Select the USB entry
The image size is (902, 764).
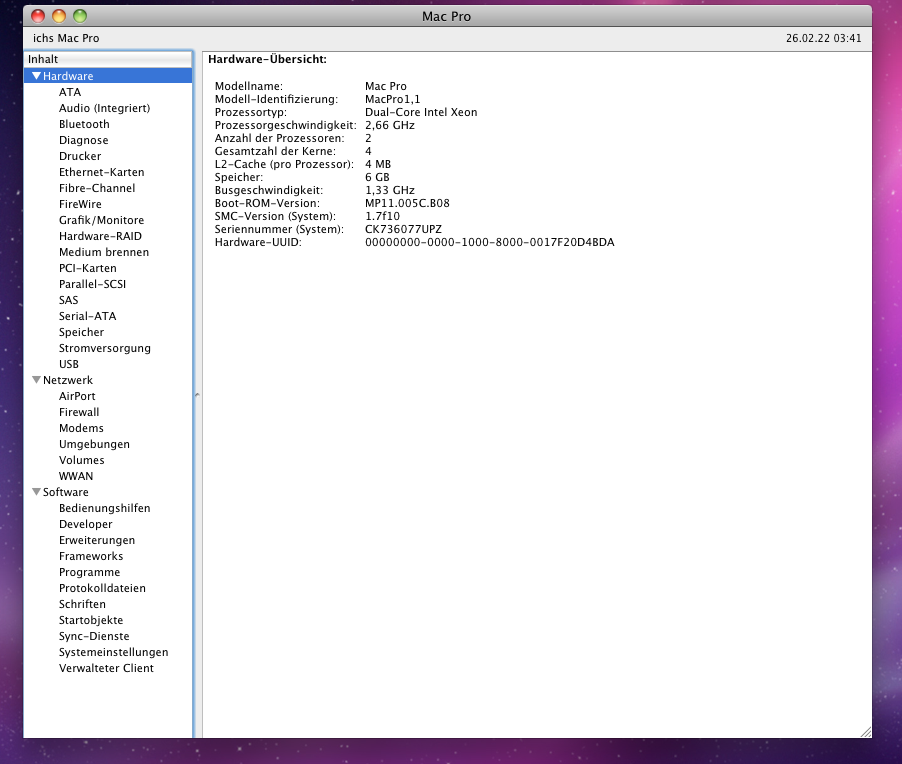point(68,364)
